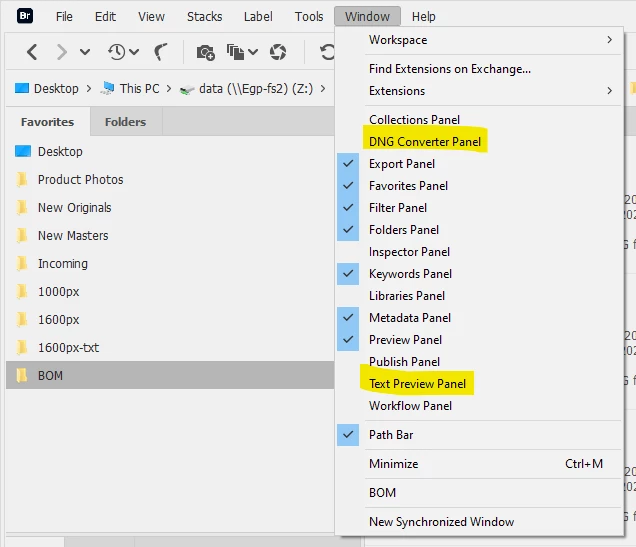Screen dimensions: 636x547
Task: Open the Label menu
Action: 258,17
